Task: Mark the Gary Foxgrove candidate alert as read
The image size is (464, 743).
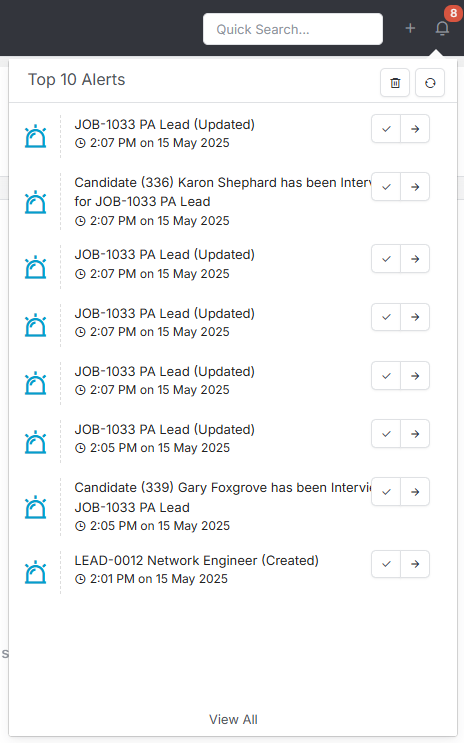Action: pos(386,492)
